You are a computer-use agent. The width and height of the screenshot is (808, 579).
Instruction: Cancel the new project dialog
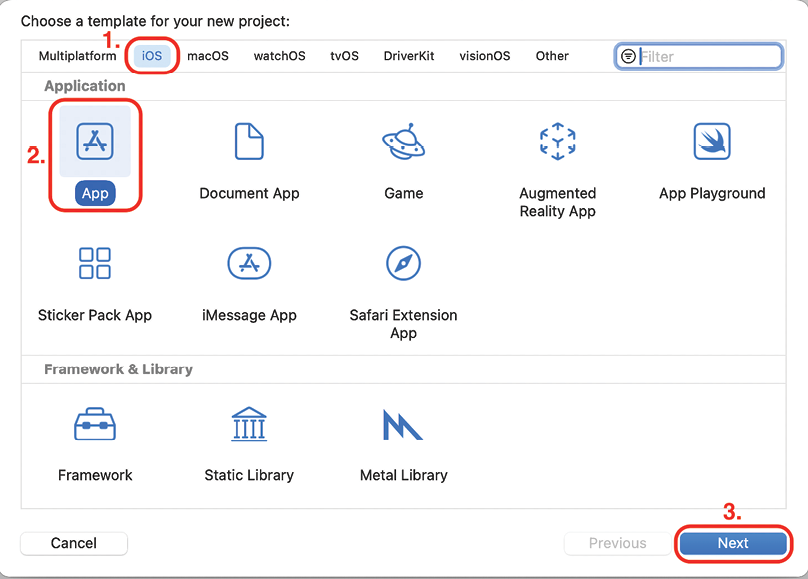tap(74, 543)
